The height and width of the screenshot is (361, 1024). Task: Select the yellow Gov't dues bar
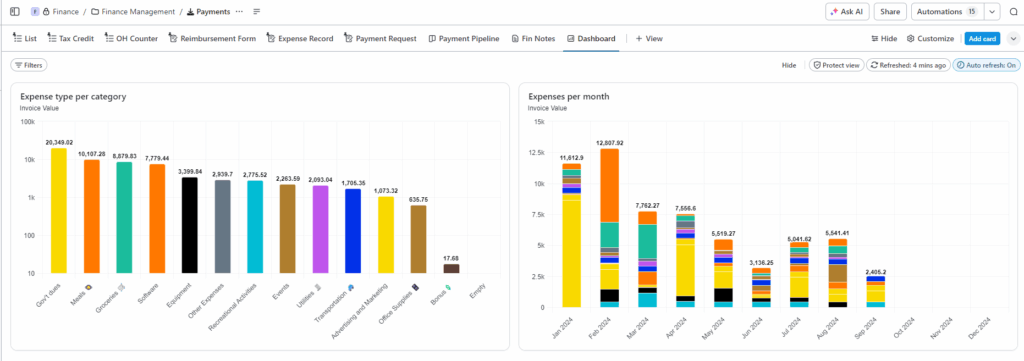click(x=59, y=210)
